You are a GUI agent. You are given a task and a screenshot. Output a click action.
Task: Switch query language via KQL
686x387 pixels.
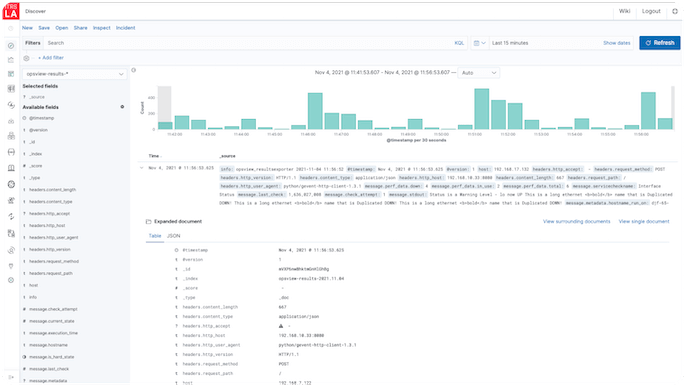click(x=459, y=43)
